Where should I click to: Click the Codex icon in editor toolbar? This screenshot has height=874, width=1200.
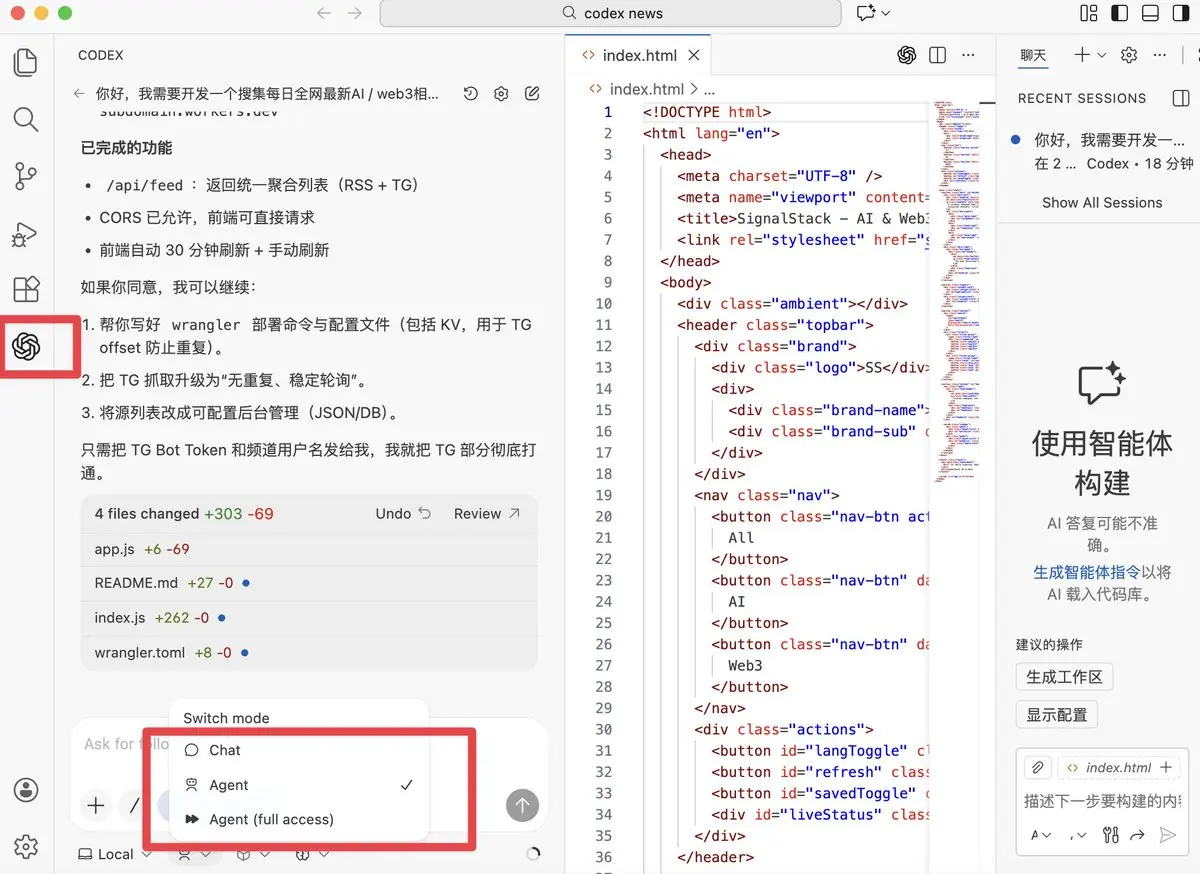coord(907,55)
